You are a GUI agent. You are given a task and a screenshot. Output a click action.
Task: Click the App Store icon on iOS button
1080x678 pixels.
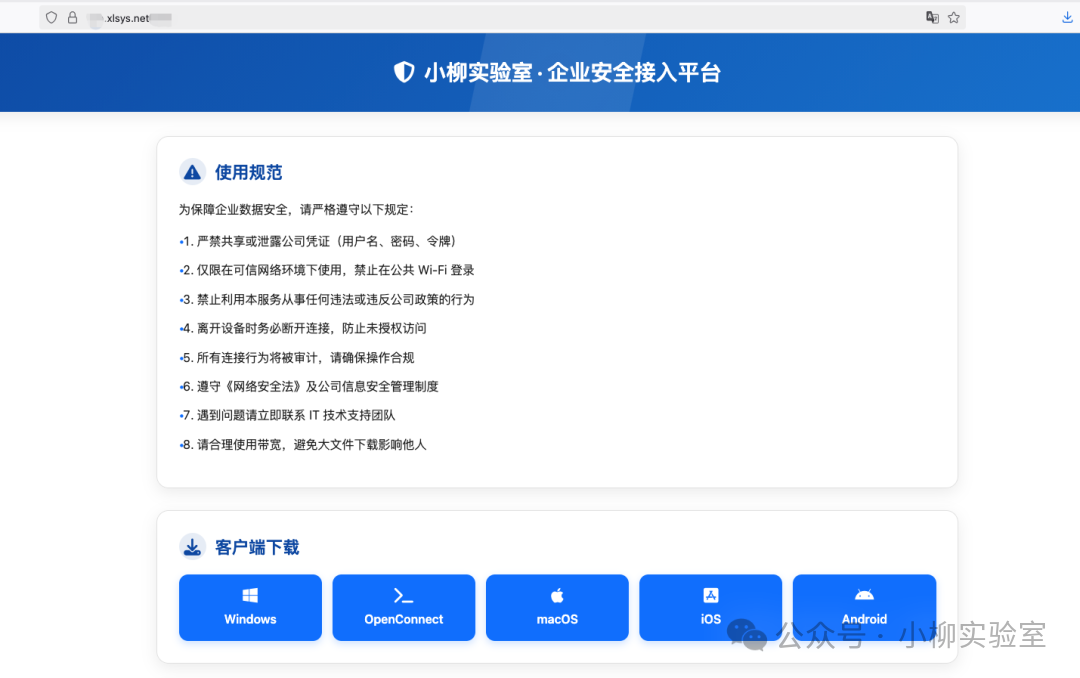click(x=710, y=595)
